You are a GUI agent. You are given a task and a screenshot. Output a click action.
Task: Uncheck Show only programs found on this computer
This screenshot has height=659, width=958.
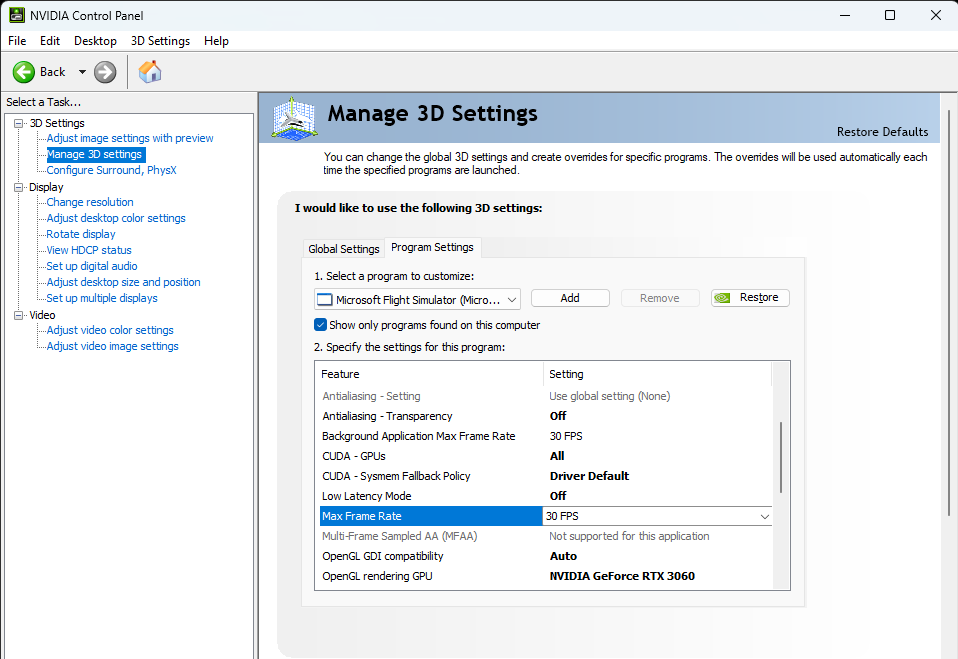click(320, 325)
